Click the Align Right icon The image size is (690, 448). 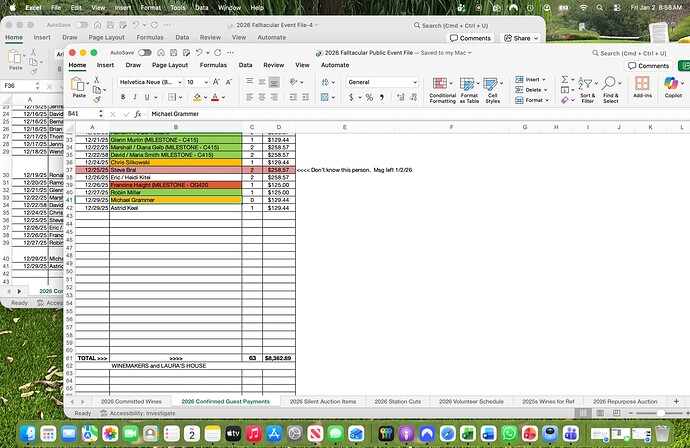coord(274,97)
